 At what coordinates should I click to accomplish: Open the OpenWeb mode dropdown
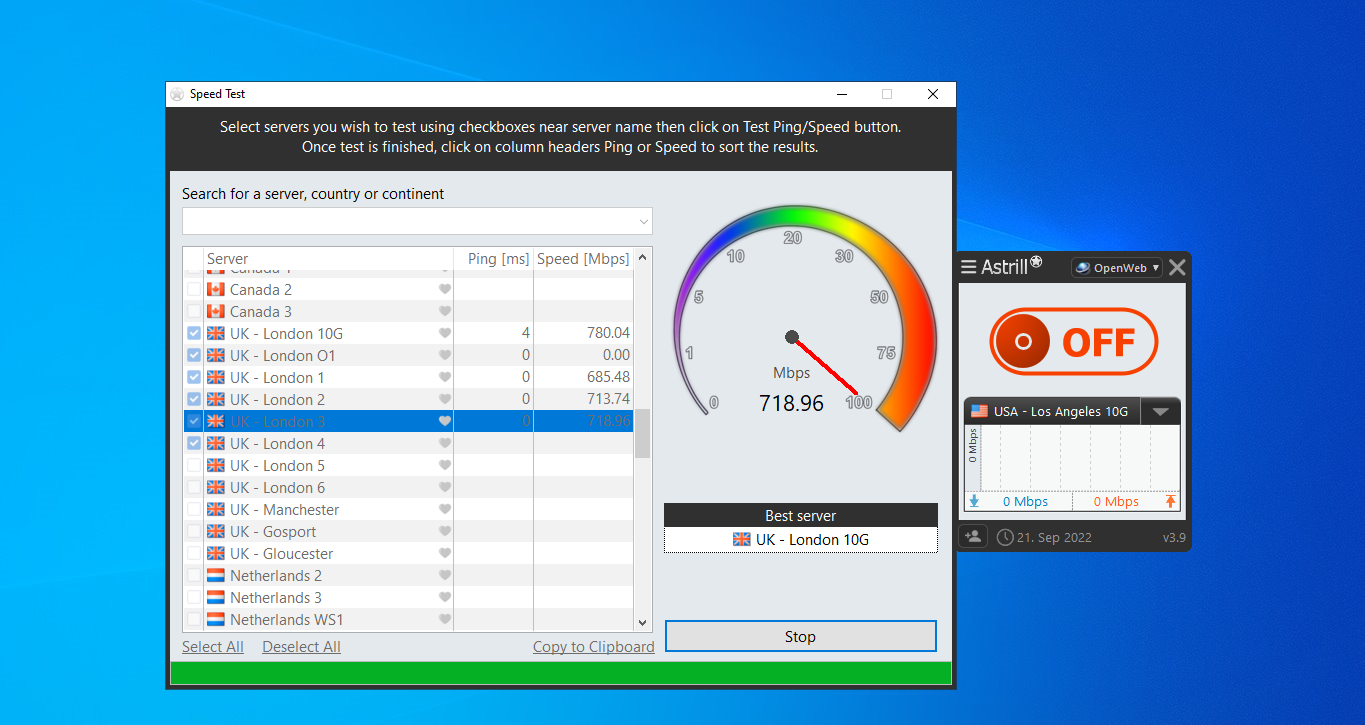coord(1117,267)
